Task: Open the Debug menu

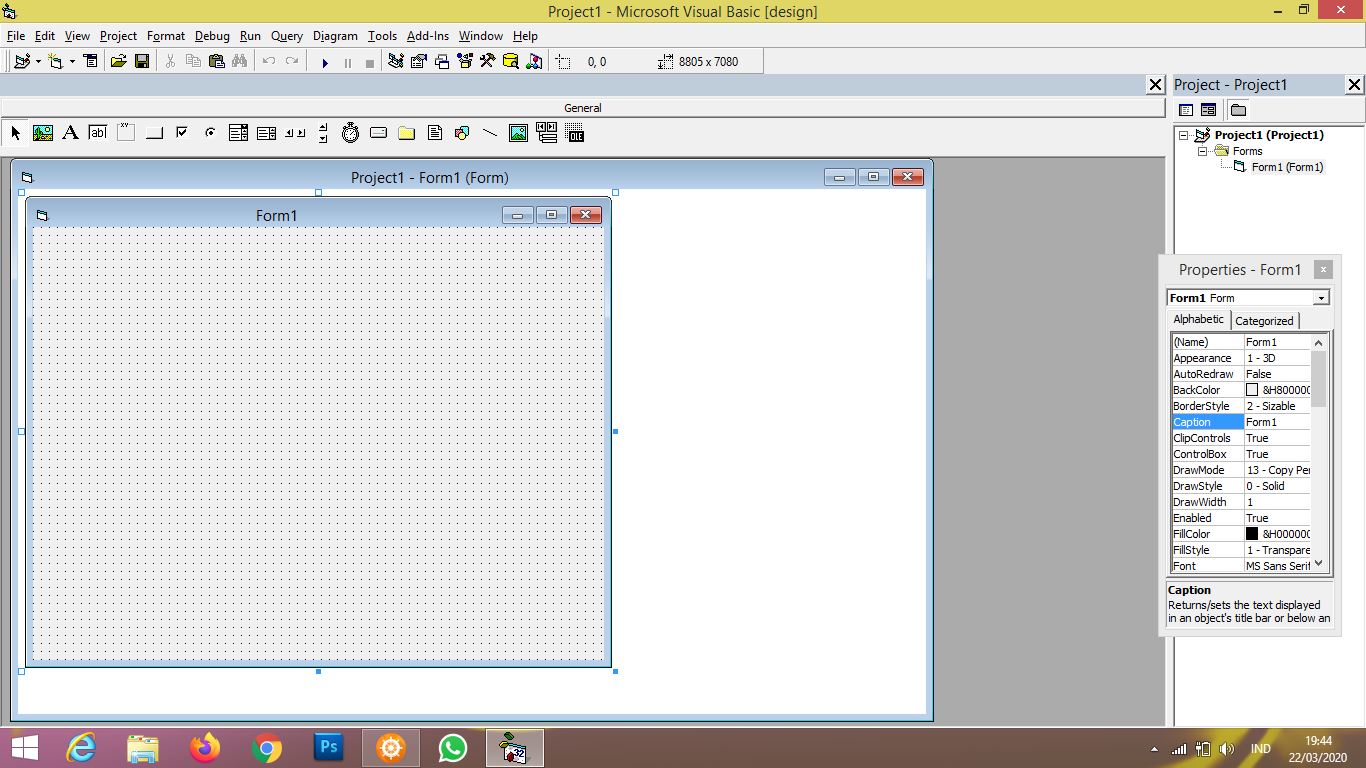Action: tap(212, 35)
